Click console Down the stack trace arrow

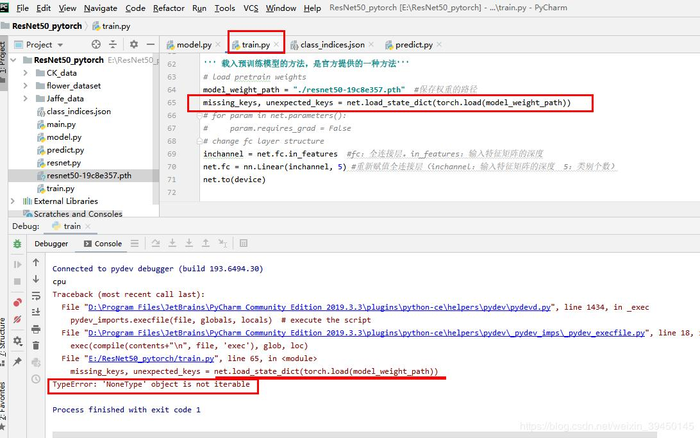36,279
